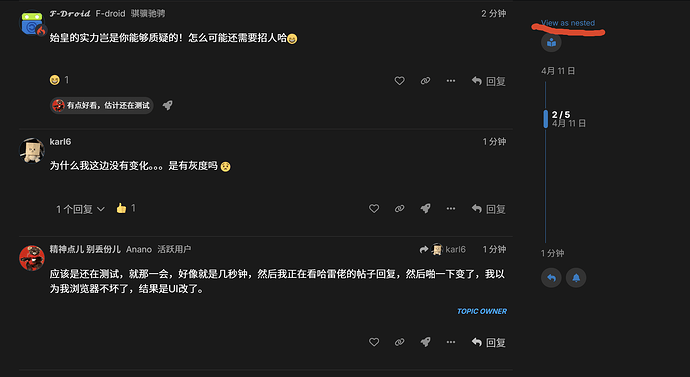Viewport: 690px width, 377px height.
Task: Click rocket boost icon beside 有点好看 tag
Action: tap(168, 105)
